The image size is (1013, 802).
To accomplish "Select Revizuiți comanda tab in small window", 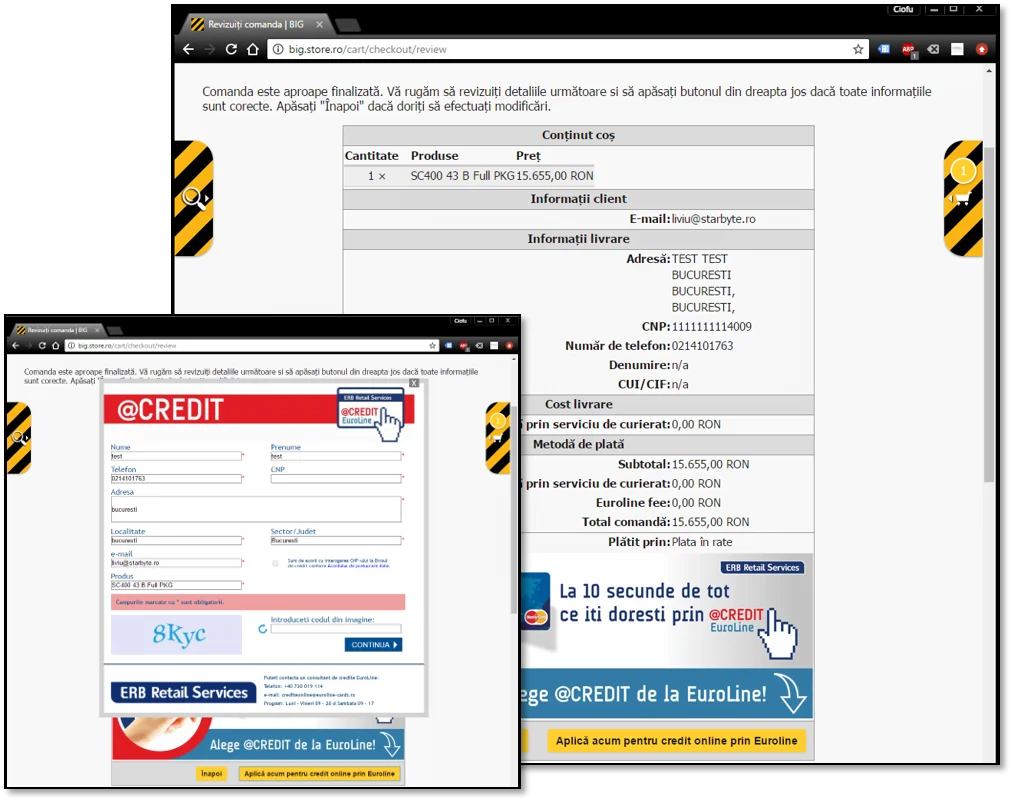I will (x=57, y=330).
